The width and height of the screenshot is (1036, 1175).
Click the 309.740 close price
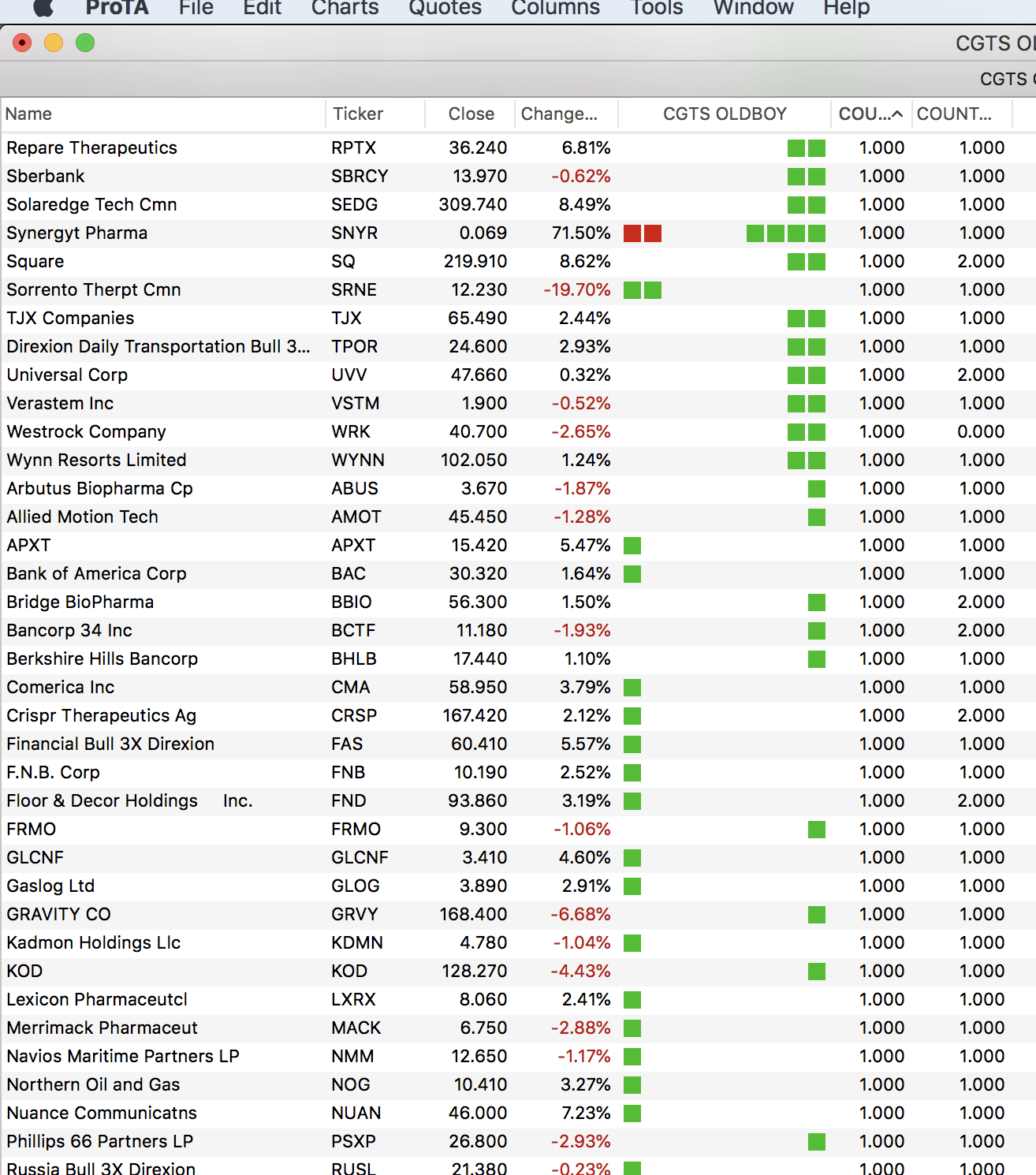tap(473, 205)
